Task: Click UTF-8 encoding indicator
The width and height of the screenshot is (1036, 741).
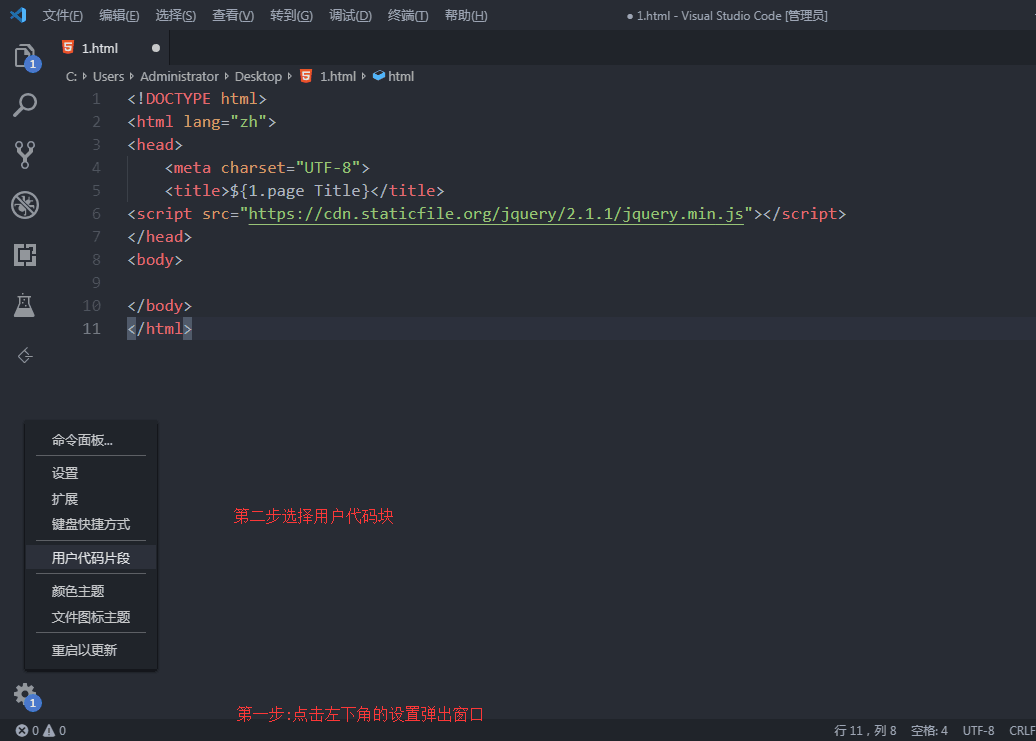Action: (x=978, y=730)
